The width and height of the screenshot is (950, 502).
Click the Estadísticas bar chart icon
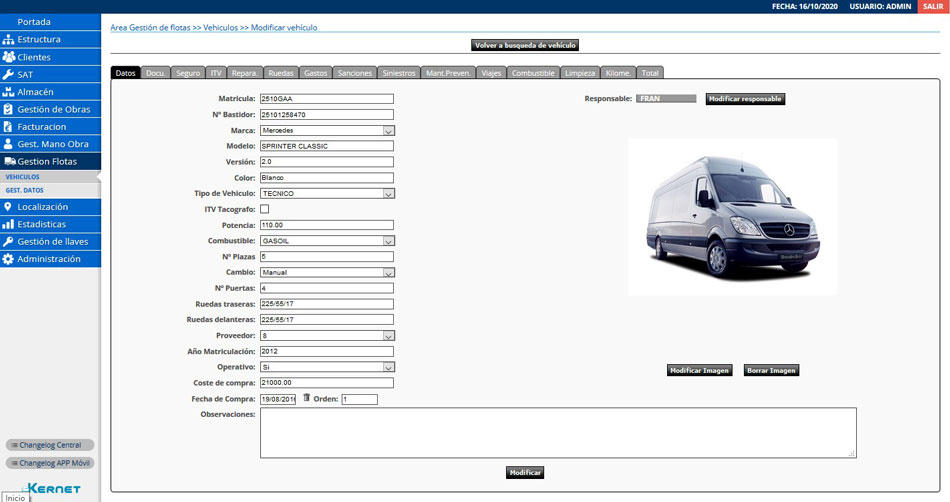(9, 224)
